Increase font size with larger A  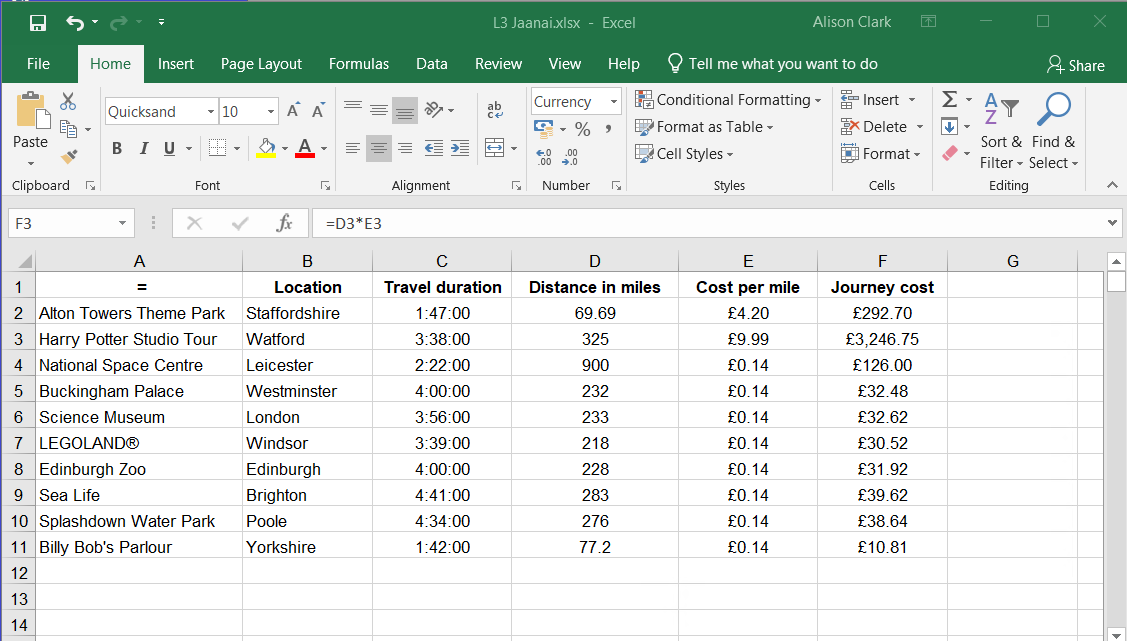point(293,111)
